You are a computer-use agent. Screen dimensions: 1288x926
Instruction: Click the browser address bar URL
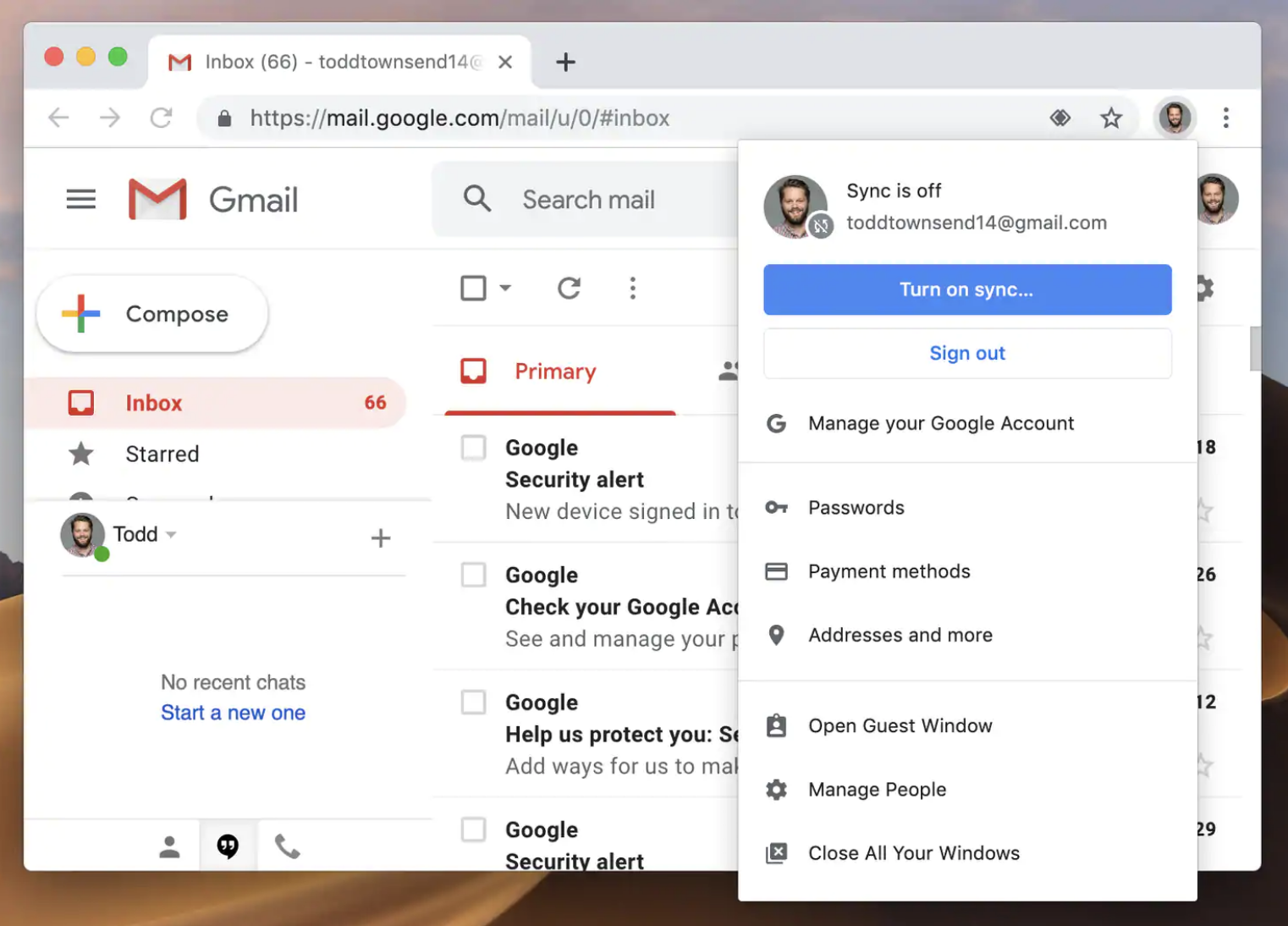(460, 118)
